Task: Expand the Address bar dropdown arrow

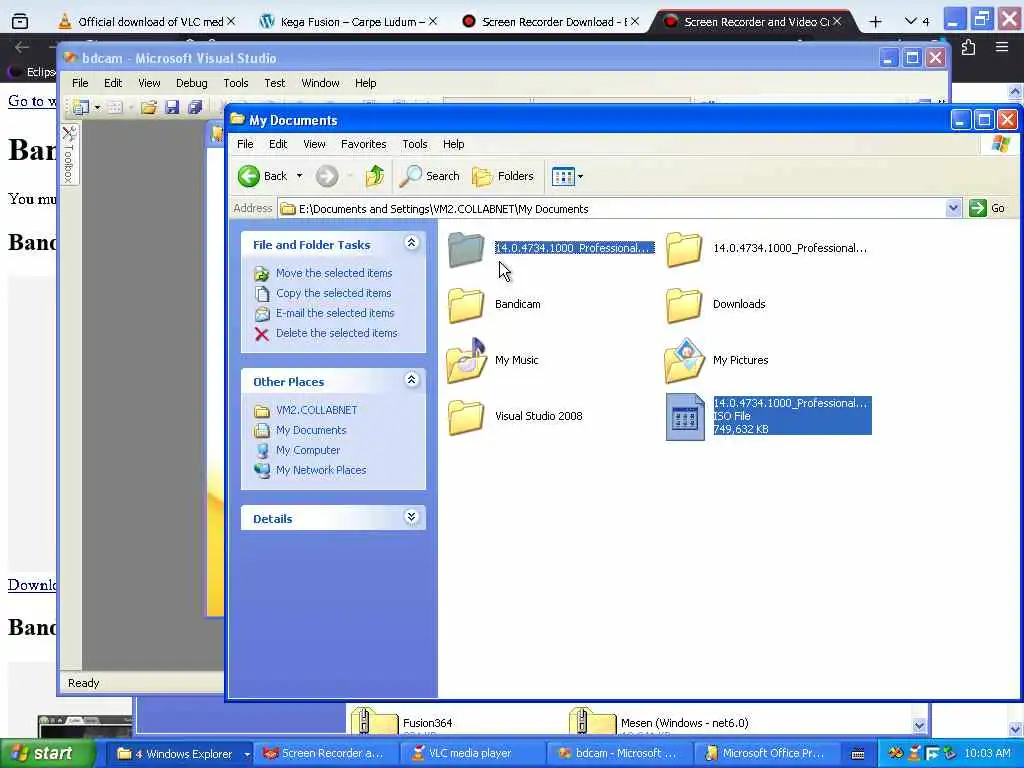Action: coord(953,208)
